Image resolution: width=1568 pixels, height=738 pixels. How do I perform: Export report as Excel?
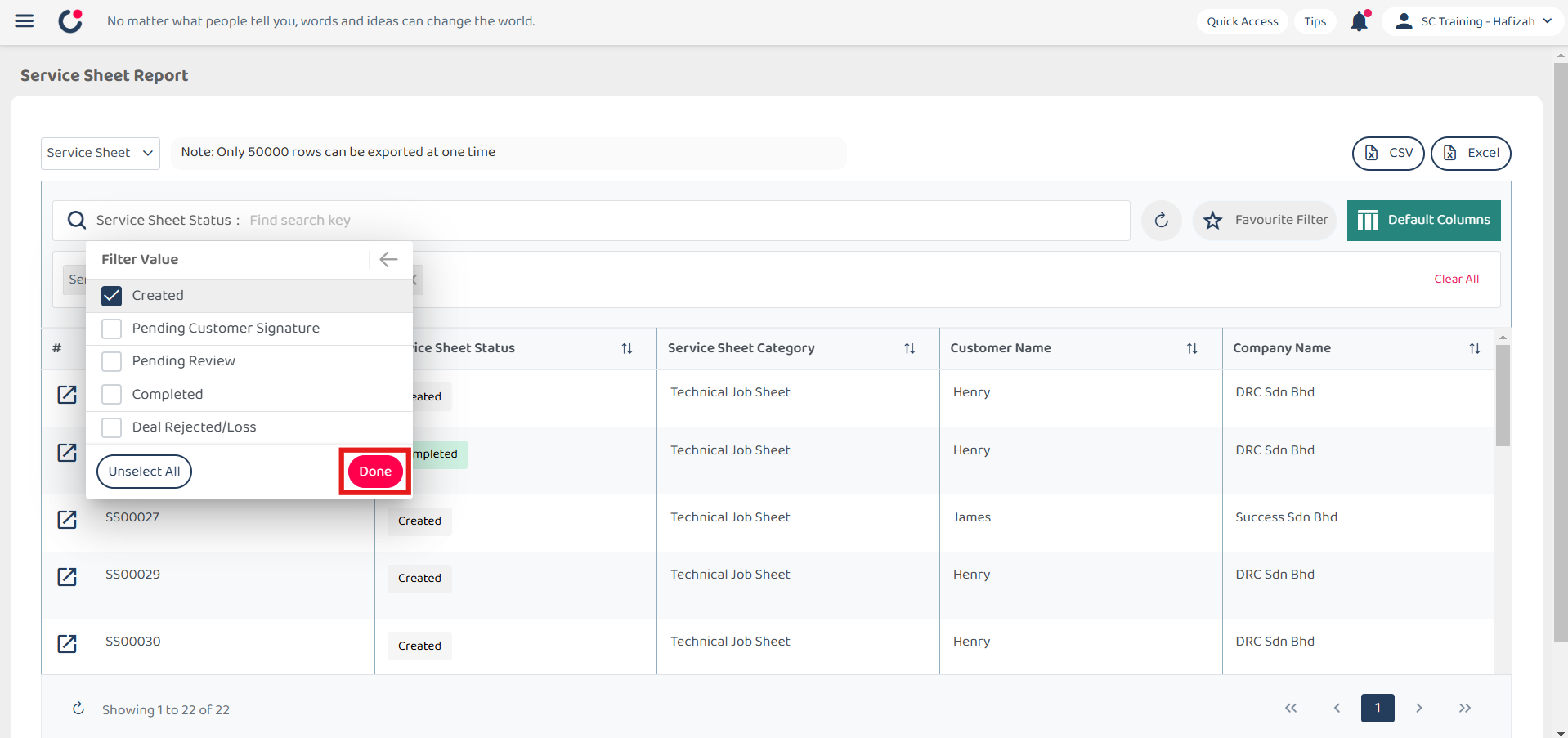(x=1471, y=154)
